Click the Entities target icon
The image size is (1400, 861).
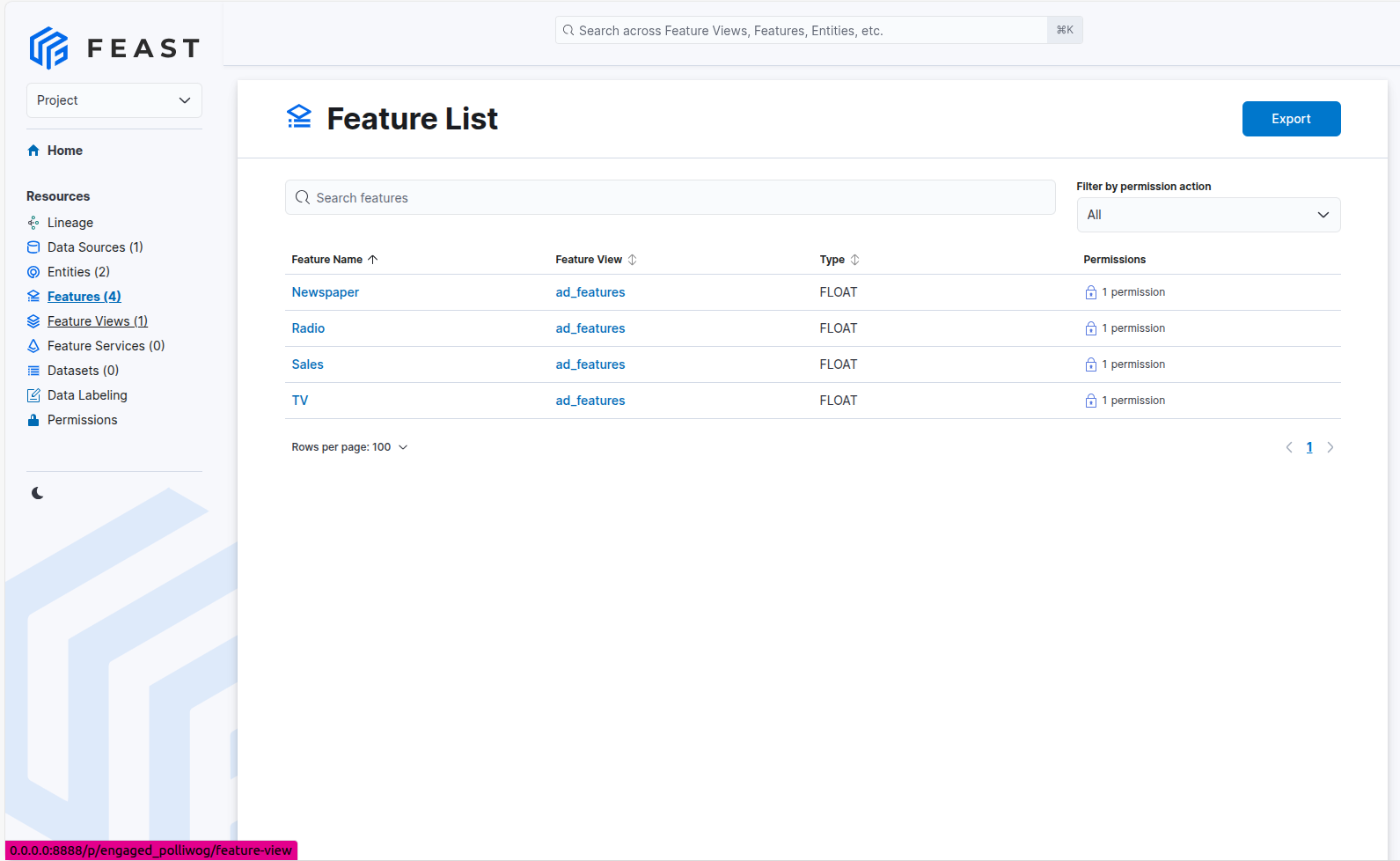(33, 272)
